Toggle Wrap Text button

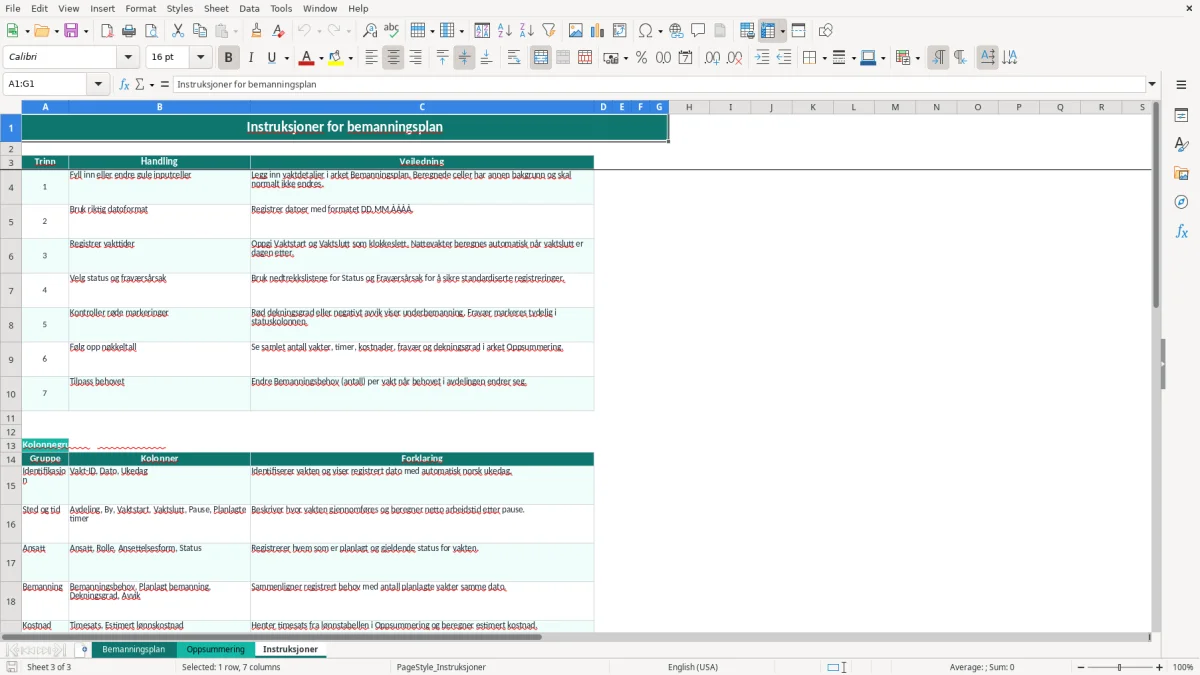click(513, 58)
